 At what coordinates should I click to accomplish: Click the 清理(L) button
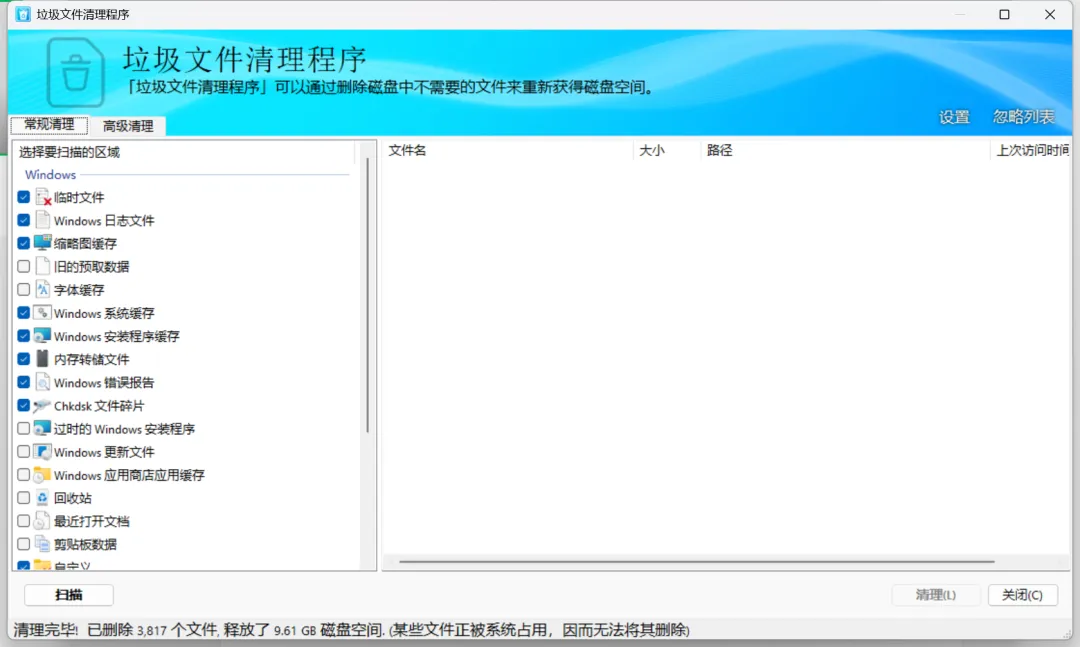[x=935, y=595]
